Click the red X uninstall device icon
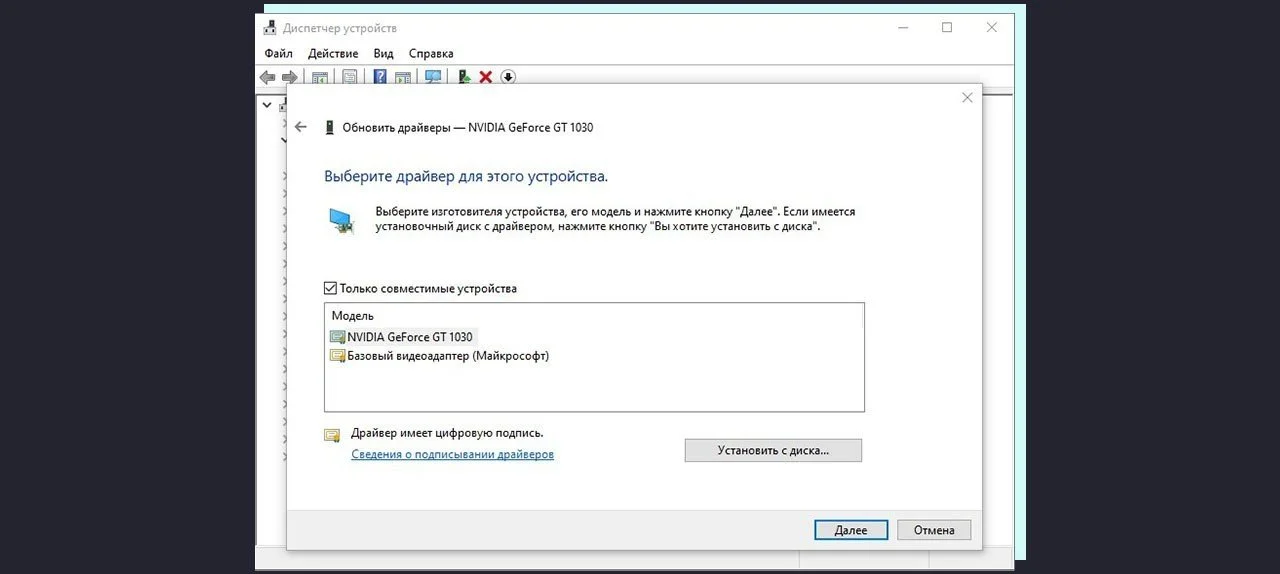 coord(486,77)
